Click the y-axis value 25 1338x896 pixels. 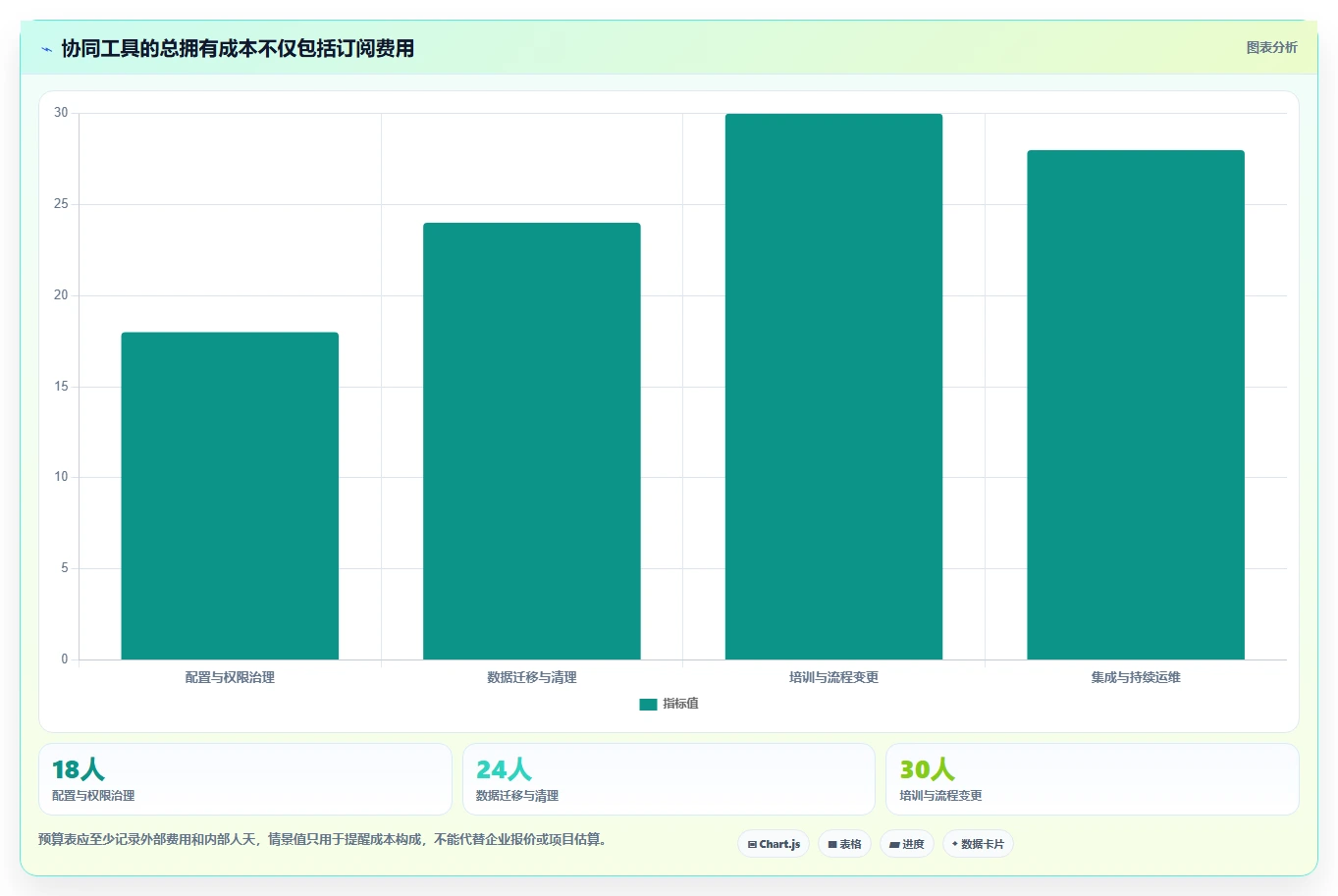coord(62,204)
